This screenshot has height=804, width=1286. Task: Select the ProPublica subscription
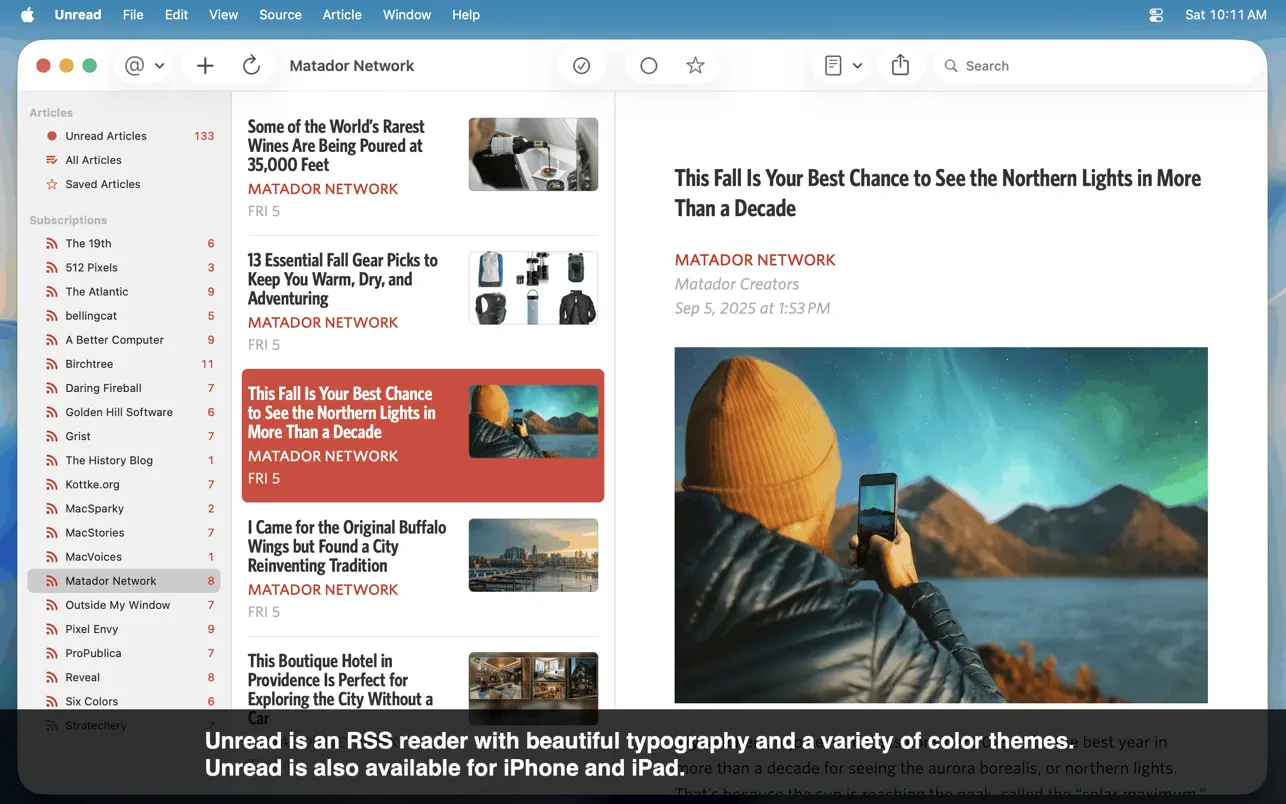[124, 653]
